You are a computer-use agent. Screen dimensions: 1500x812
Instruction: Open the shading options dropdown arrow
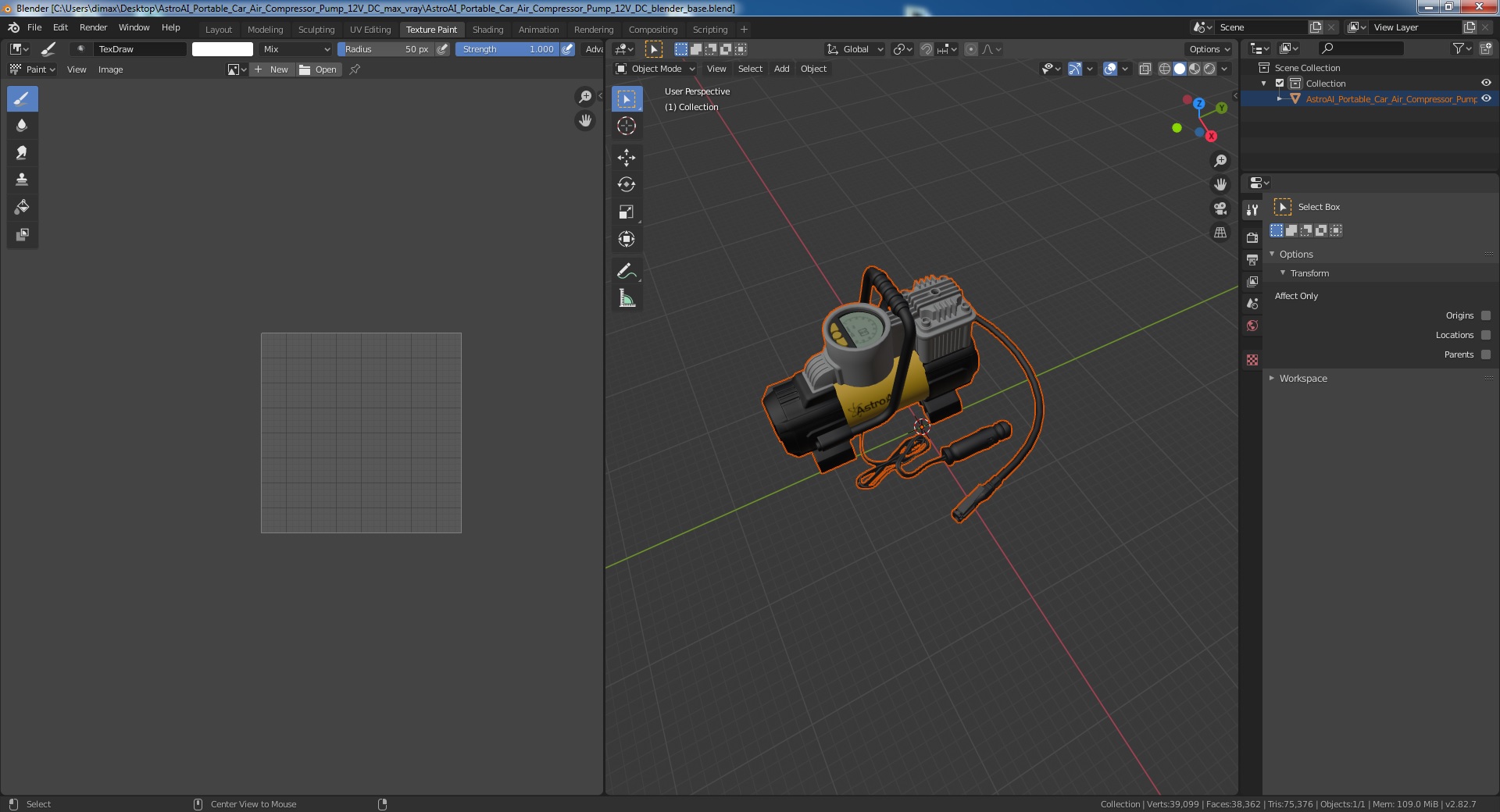point(1224,69)
